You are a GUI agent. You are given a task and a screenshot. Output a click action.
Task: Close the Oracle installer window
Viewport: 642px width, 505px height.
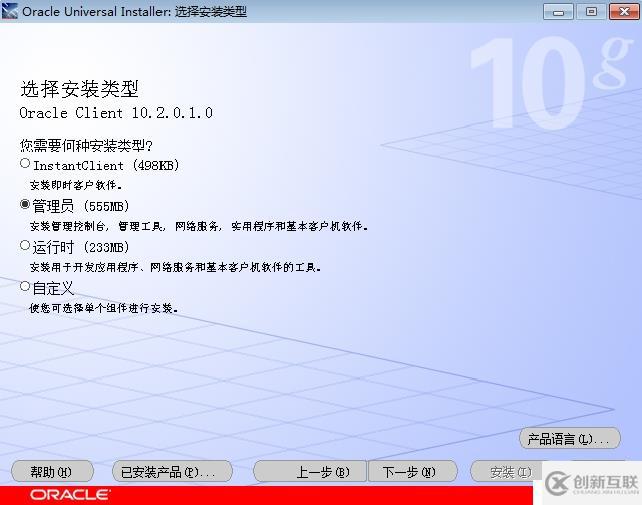(x=624, y=12)
